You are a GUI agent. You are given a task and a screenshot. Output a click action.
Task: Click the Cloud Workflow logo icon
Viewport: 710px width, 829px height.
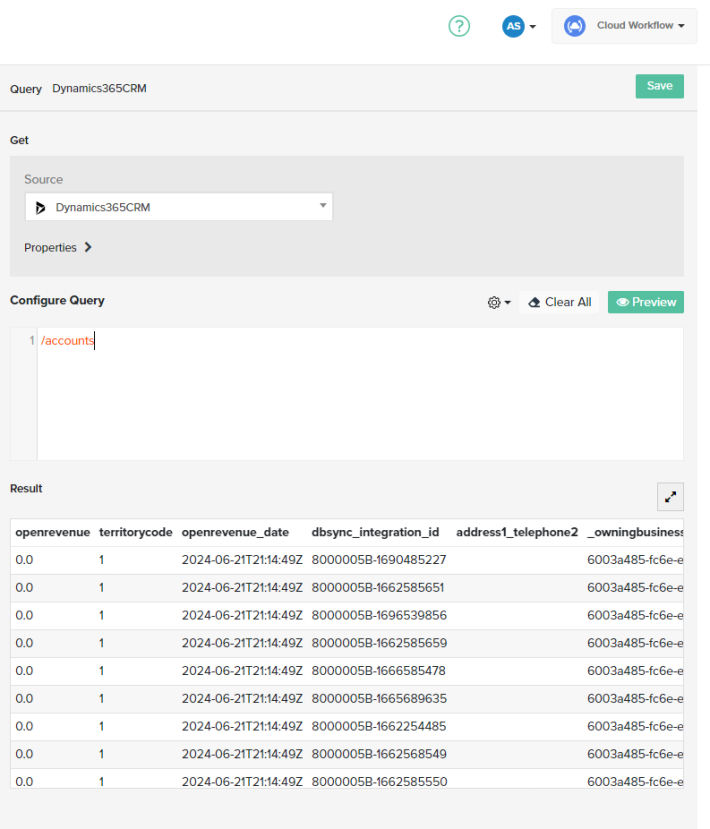coord(574,26)
